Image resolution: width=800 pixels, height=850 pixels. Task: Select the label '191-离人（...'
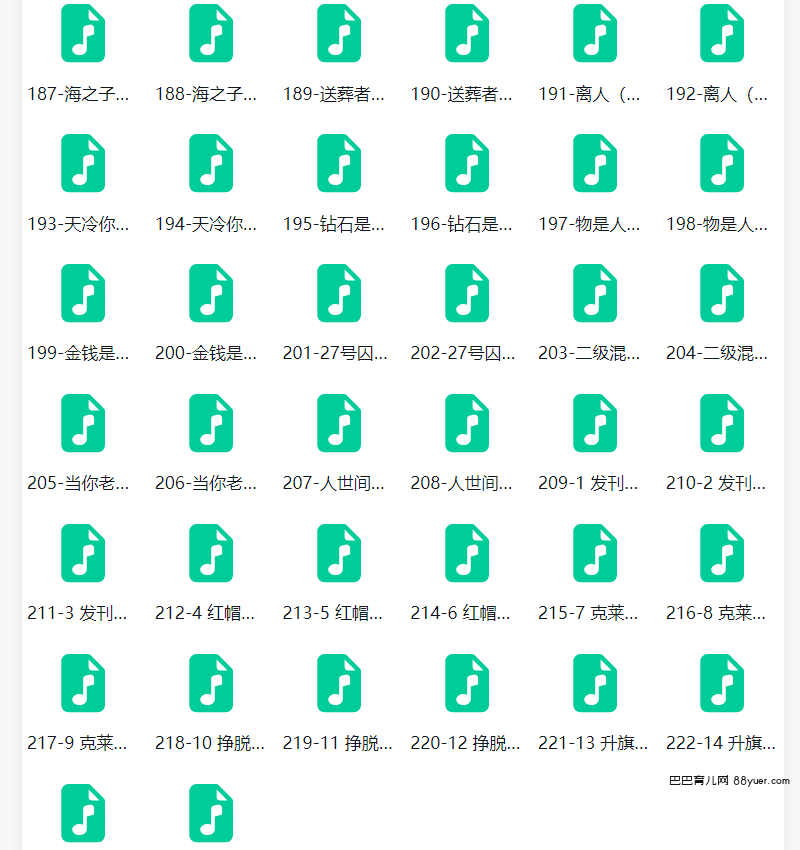pyautogui.click(x=589, y=94)
